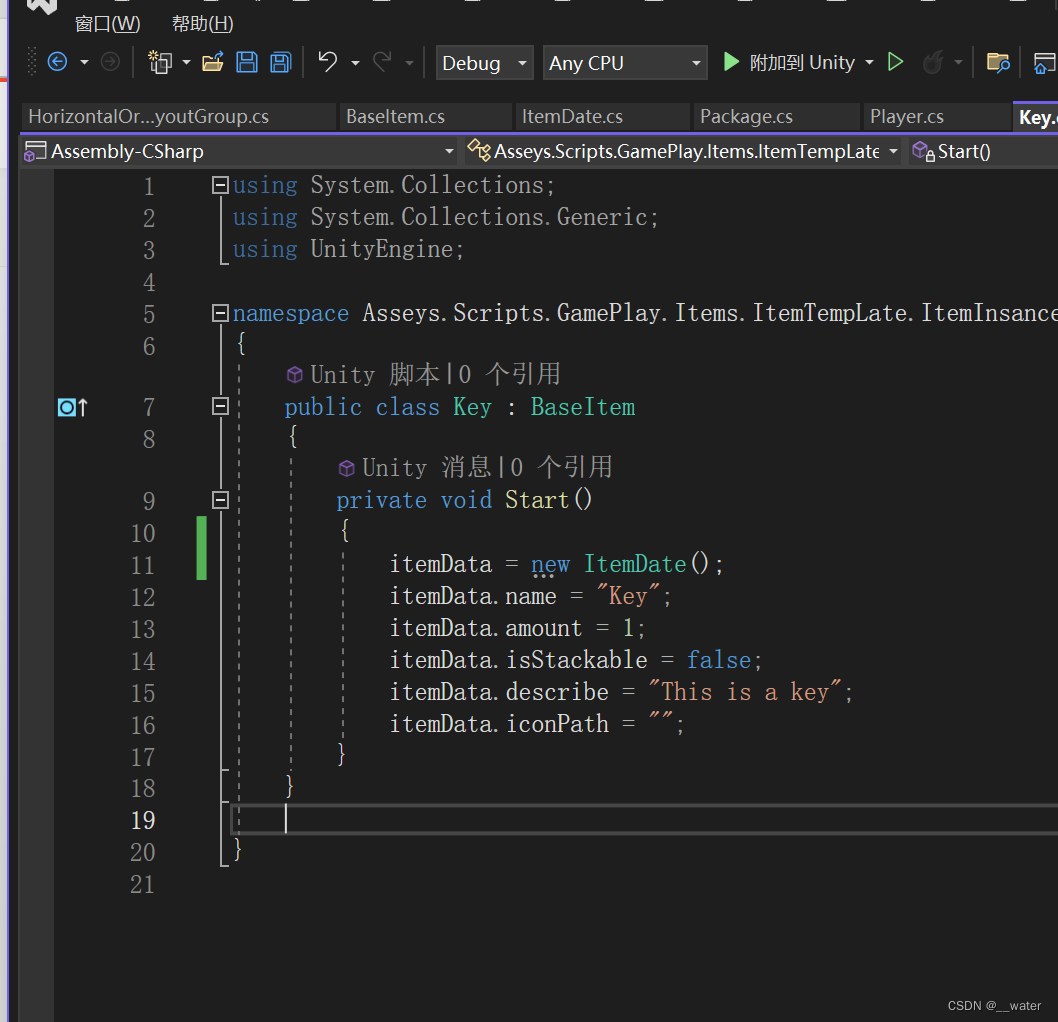1058x1022 pixels.
Task: Click the Open File folder icon
Action: pyautogui.click(x=213, y=63)
